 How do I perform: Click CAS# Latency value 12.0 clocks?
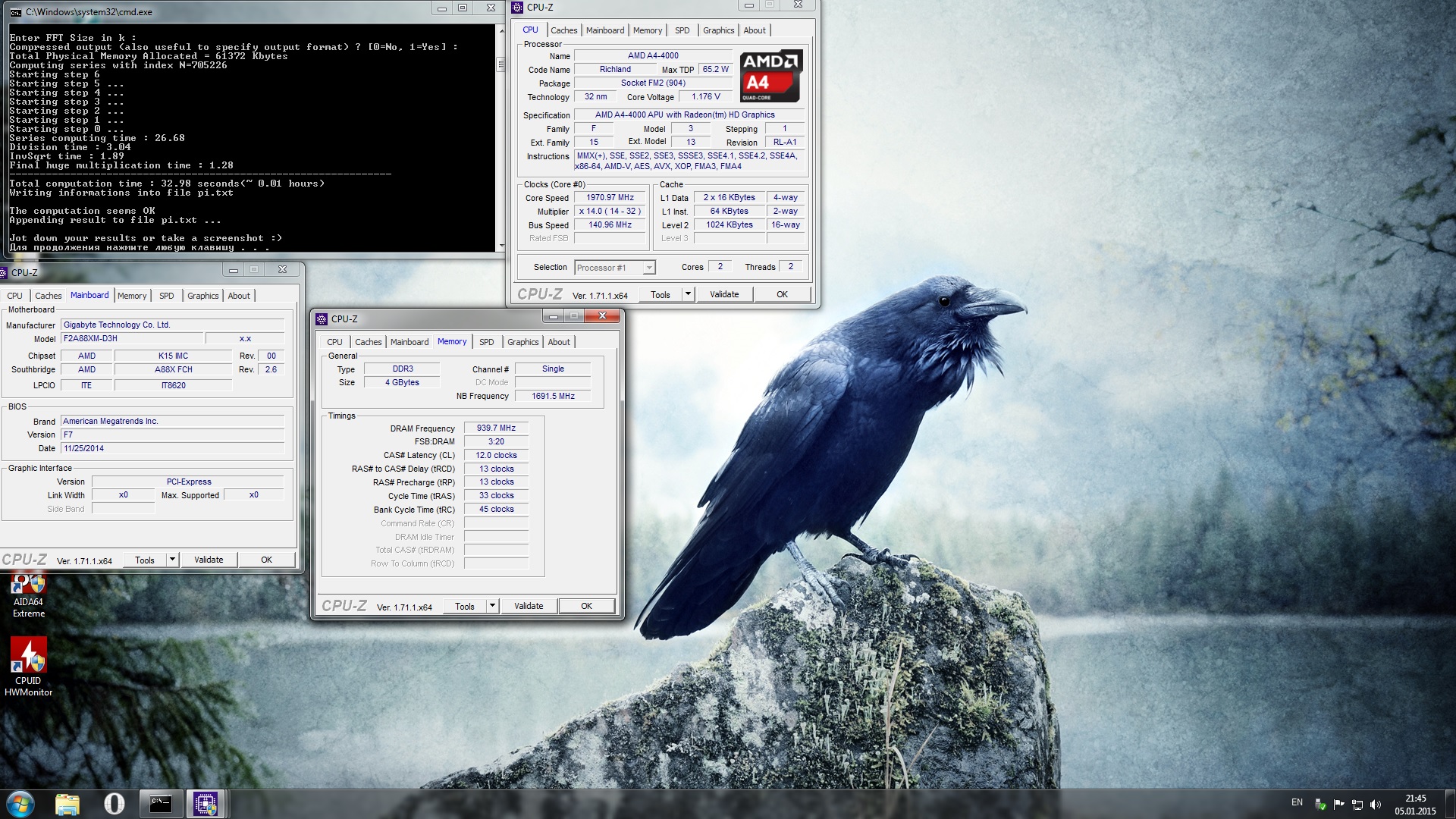tap(496, 456)
